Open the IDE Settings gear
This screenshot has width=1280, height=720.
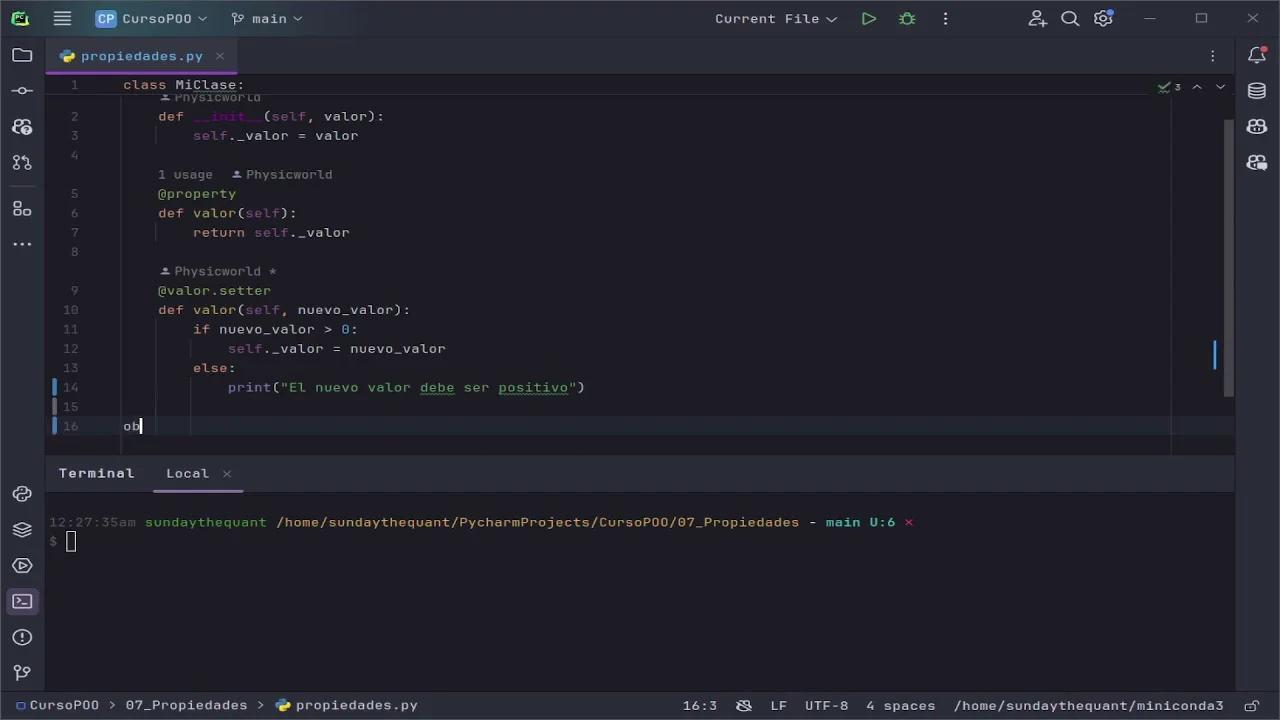click(1103, 18)
